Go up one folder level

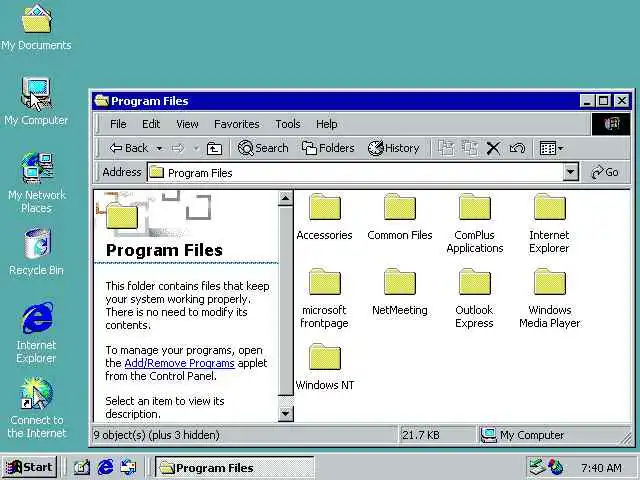[x=214, y=148]
